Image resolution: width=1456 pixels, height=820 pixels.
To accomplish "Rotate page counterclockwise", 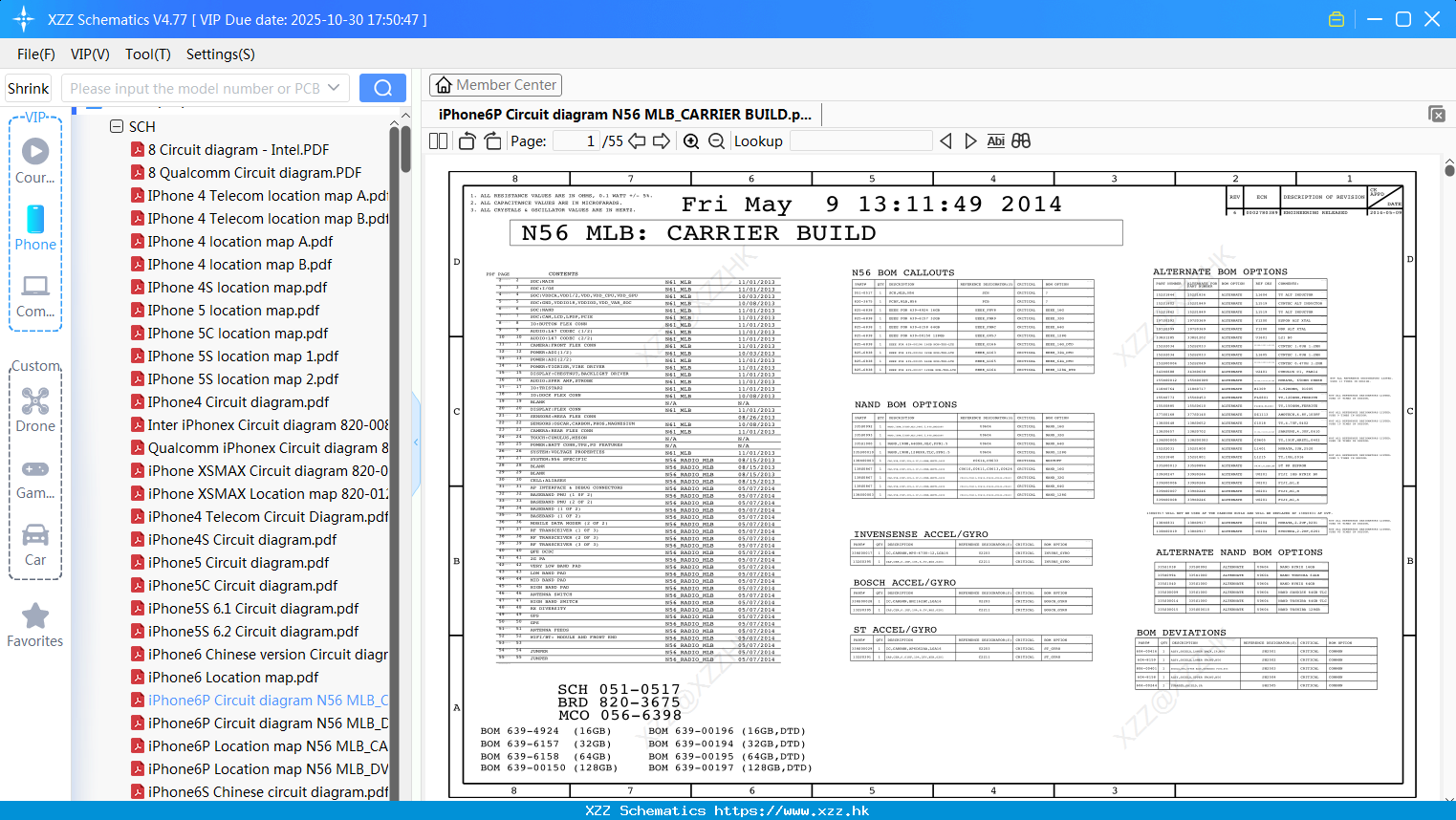I will point(467,140).
